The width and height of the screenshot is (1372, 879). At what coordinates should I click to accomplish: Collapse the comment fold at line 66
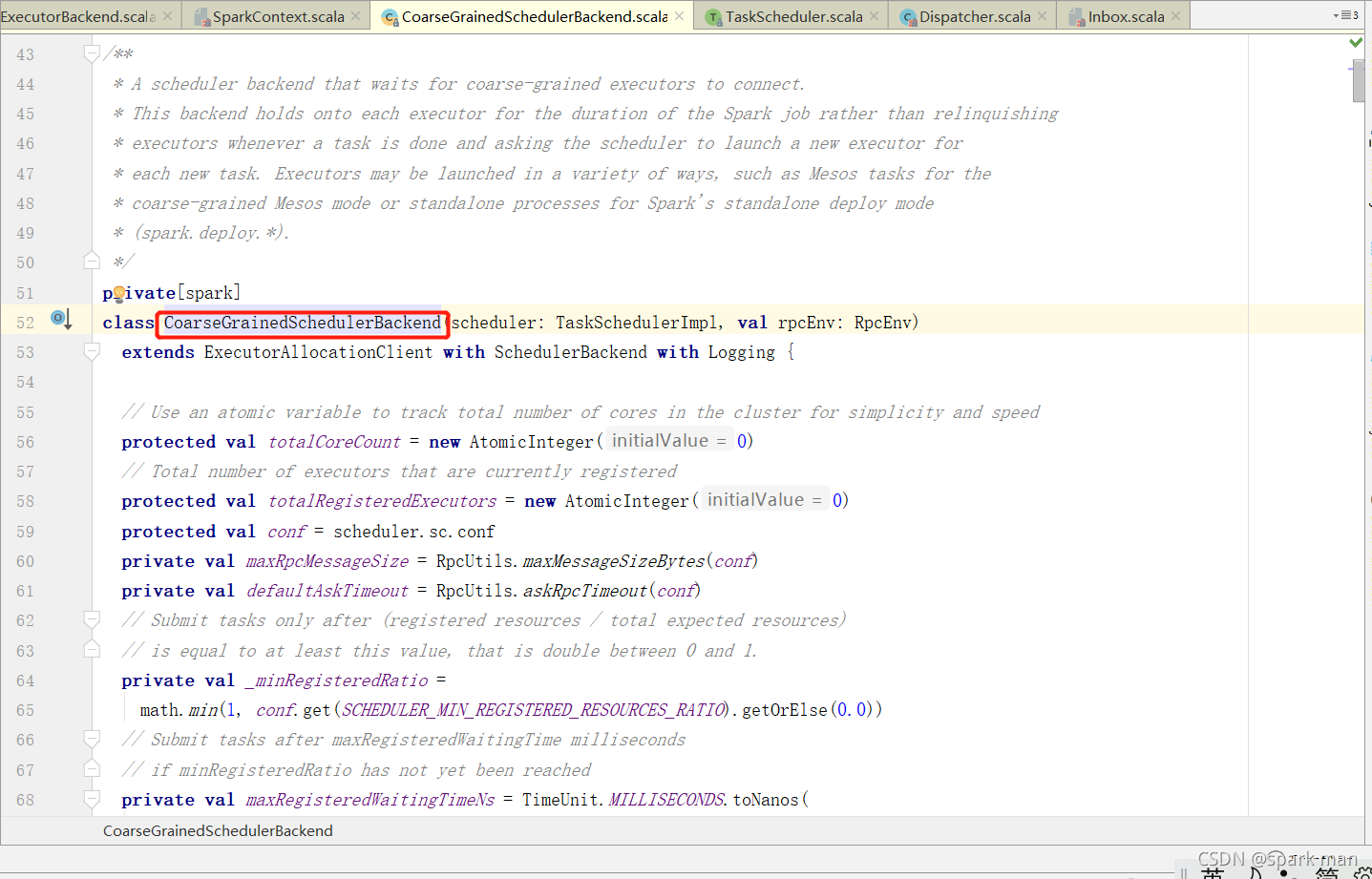(92, 740)
